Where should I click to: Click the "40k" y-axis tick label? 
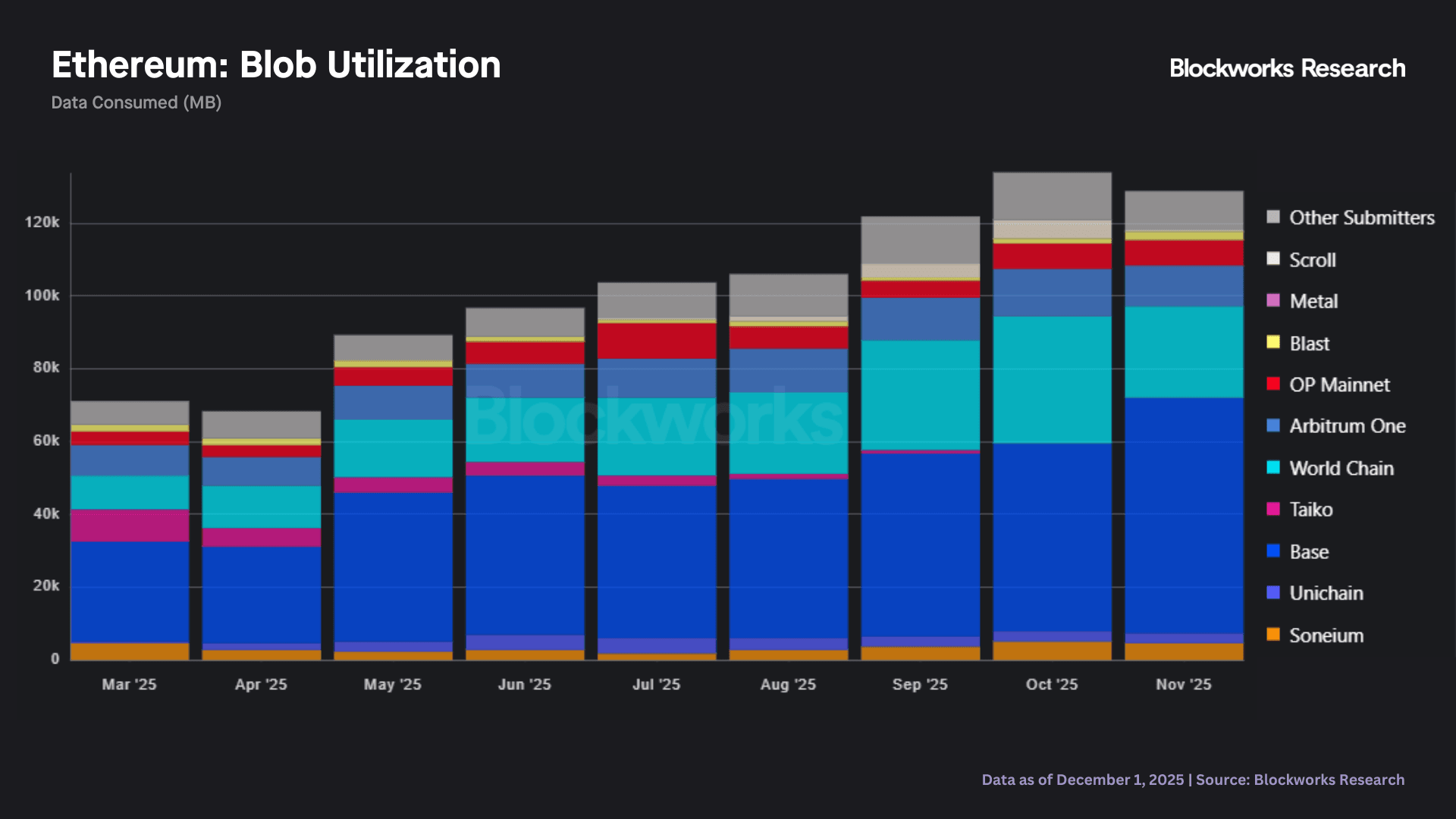click(45, 513)
